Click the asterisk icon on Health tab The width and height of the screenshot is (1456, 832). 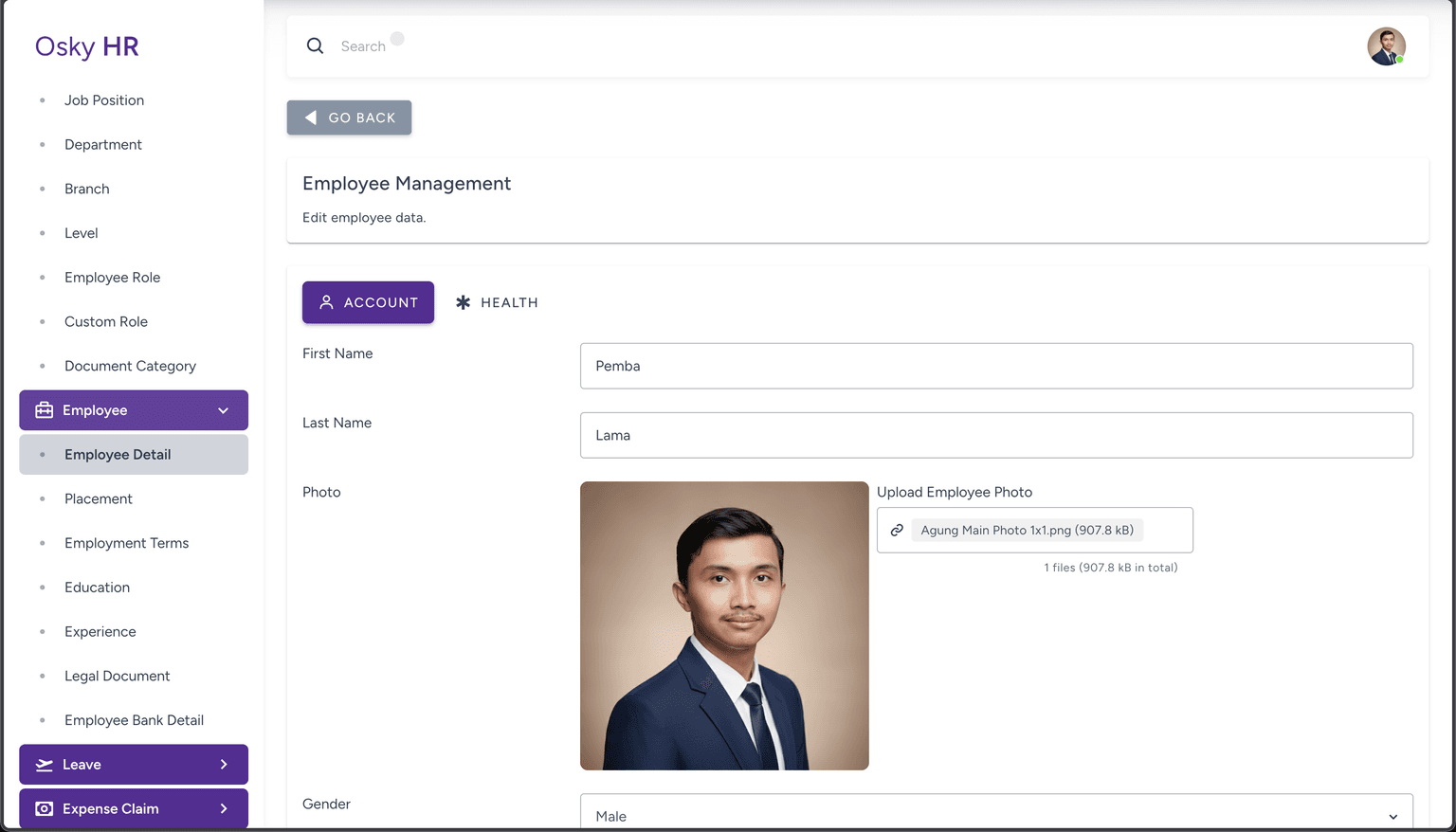463,302
